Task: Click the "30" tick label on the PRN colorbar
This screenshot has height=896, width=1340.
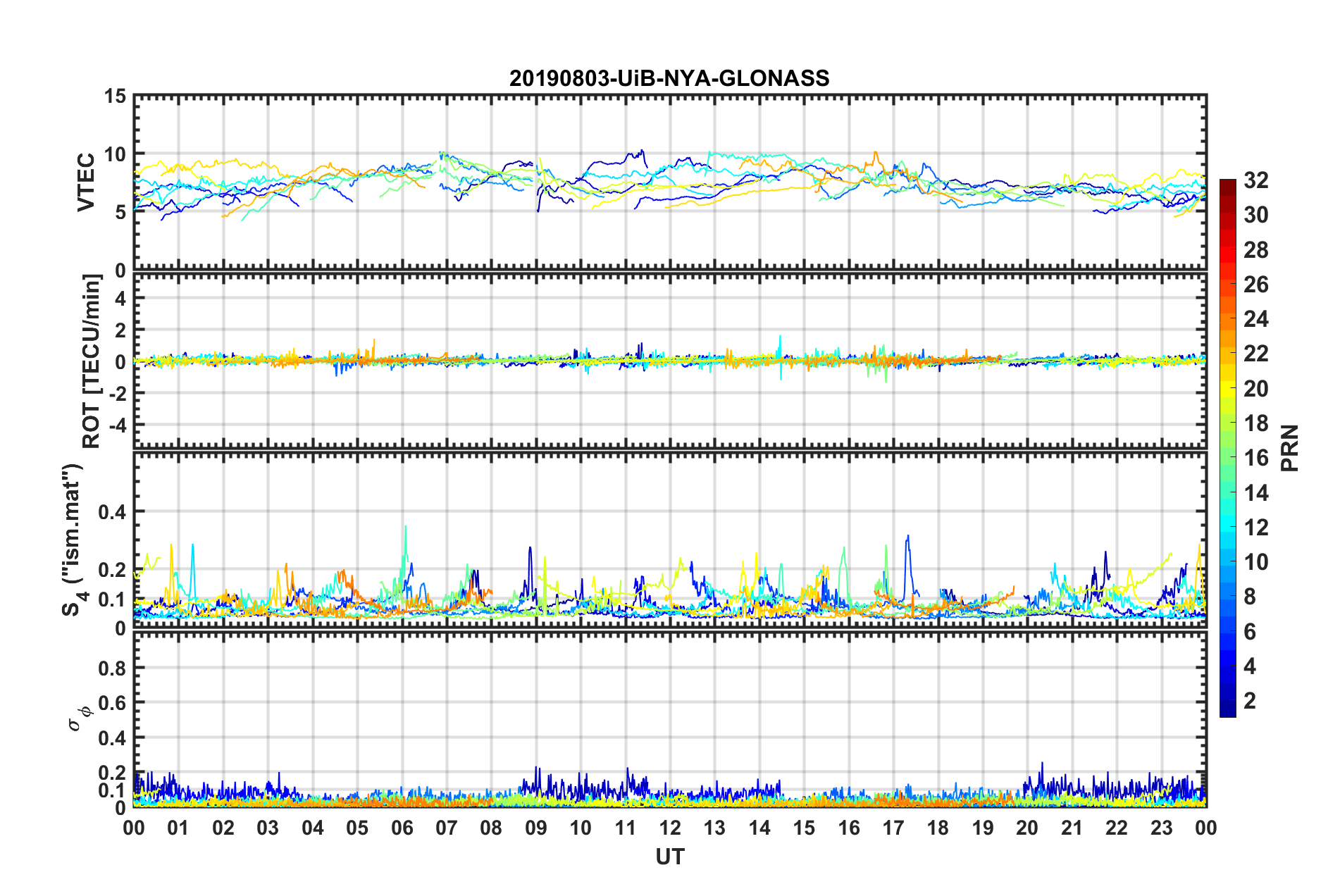Action: pyautogui.click(x=1255, y=215)
